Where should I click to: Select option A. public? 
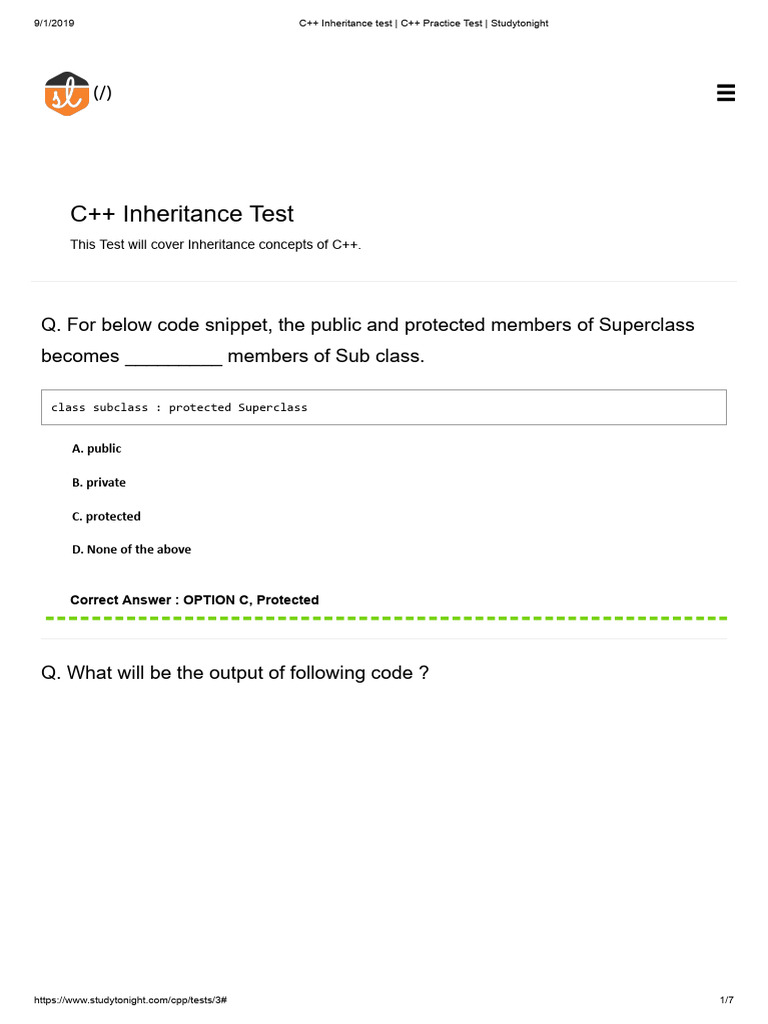(x=96, y=449)
